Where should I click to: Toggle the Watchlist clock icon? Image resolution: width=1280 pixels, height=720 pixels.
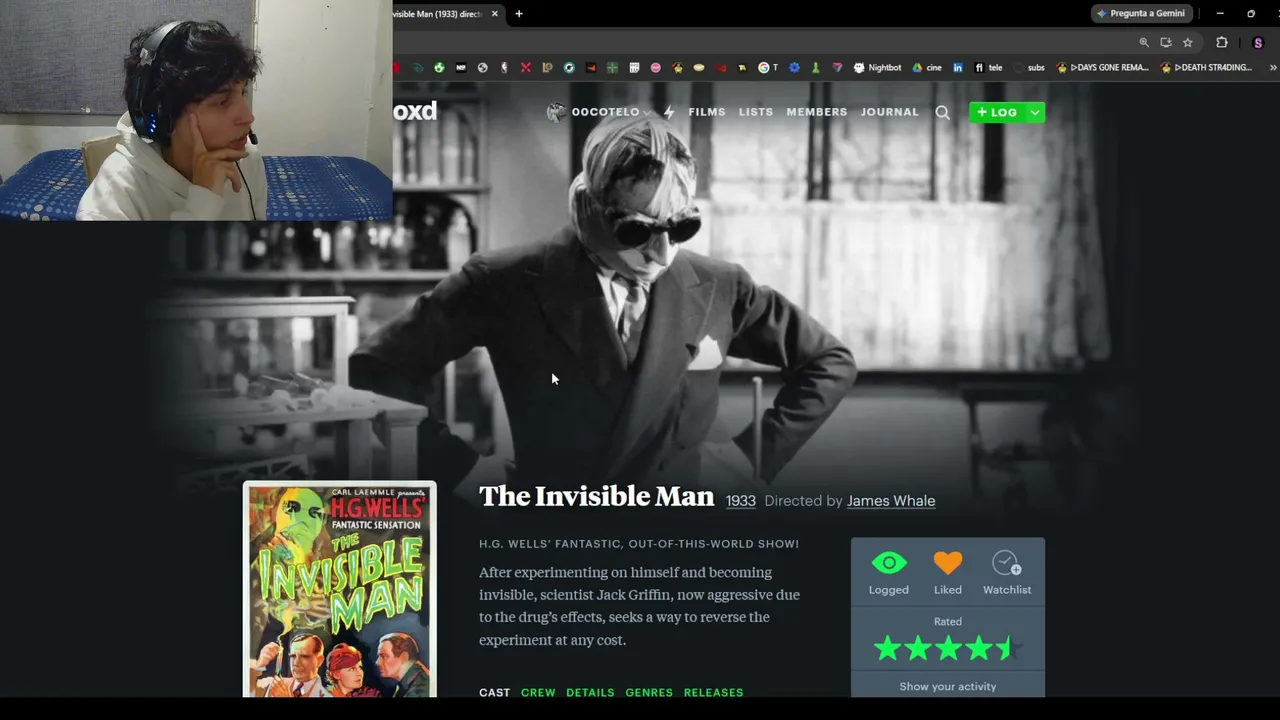[1006, 563]
